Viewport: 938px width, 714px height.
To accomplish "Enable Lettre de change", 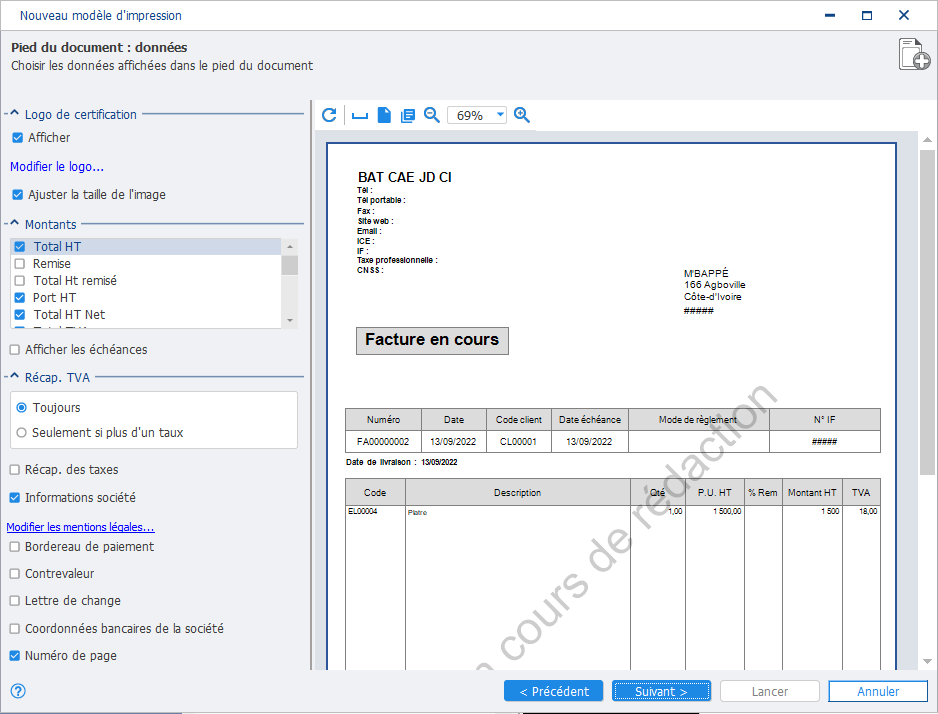I will coord(15,600).
